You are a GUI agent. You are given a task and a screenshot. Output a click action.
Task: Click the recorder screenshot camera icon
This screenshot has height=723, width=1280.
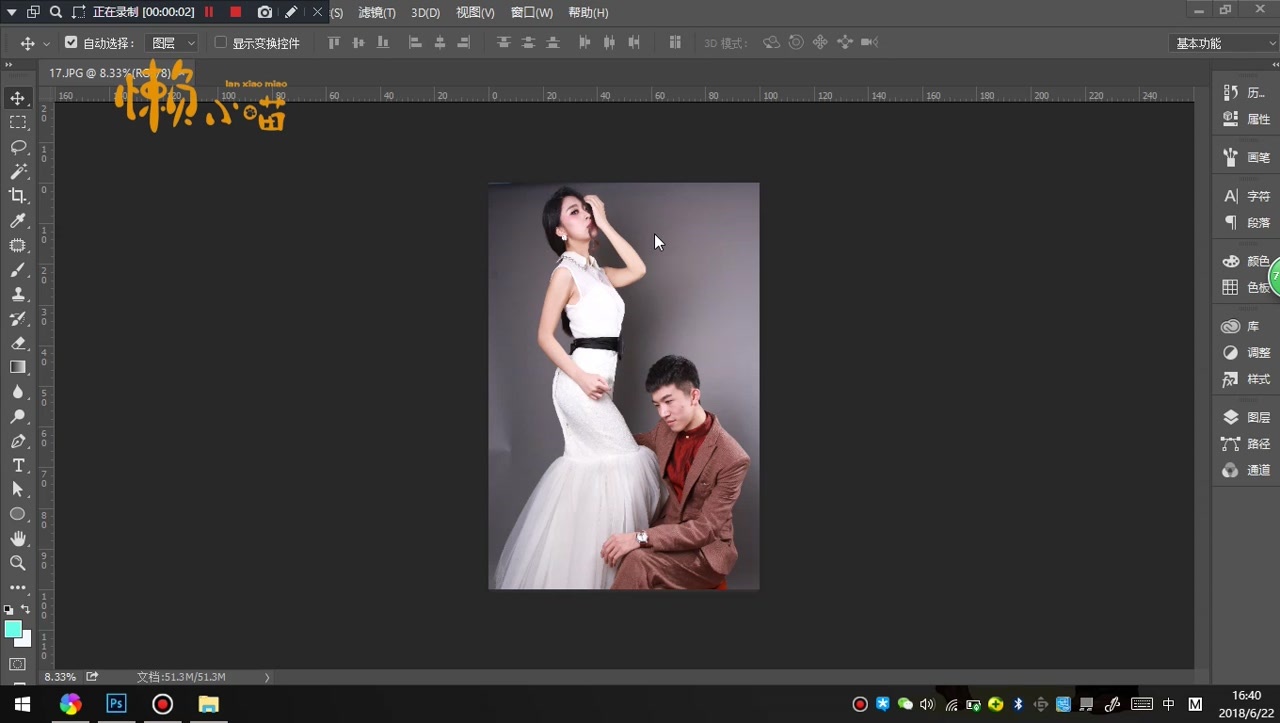(264, 12)
